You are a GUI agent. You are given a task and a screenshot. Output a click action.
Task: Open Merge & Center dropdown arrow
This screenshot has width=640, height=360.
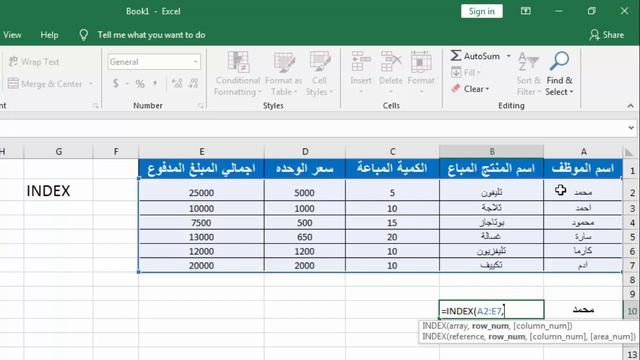point(91,84)
